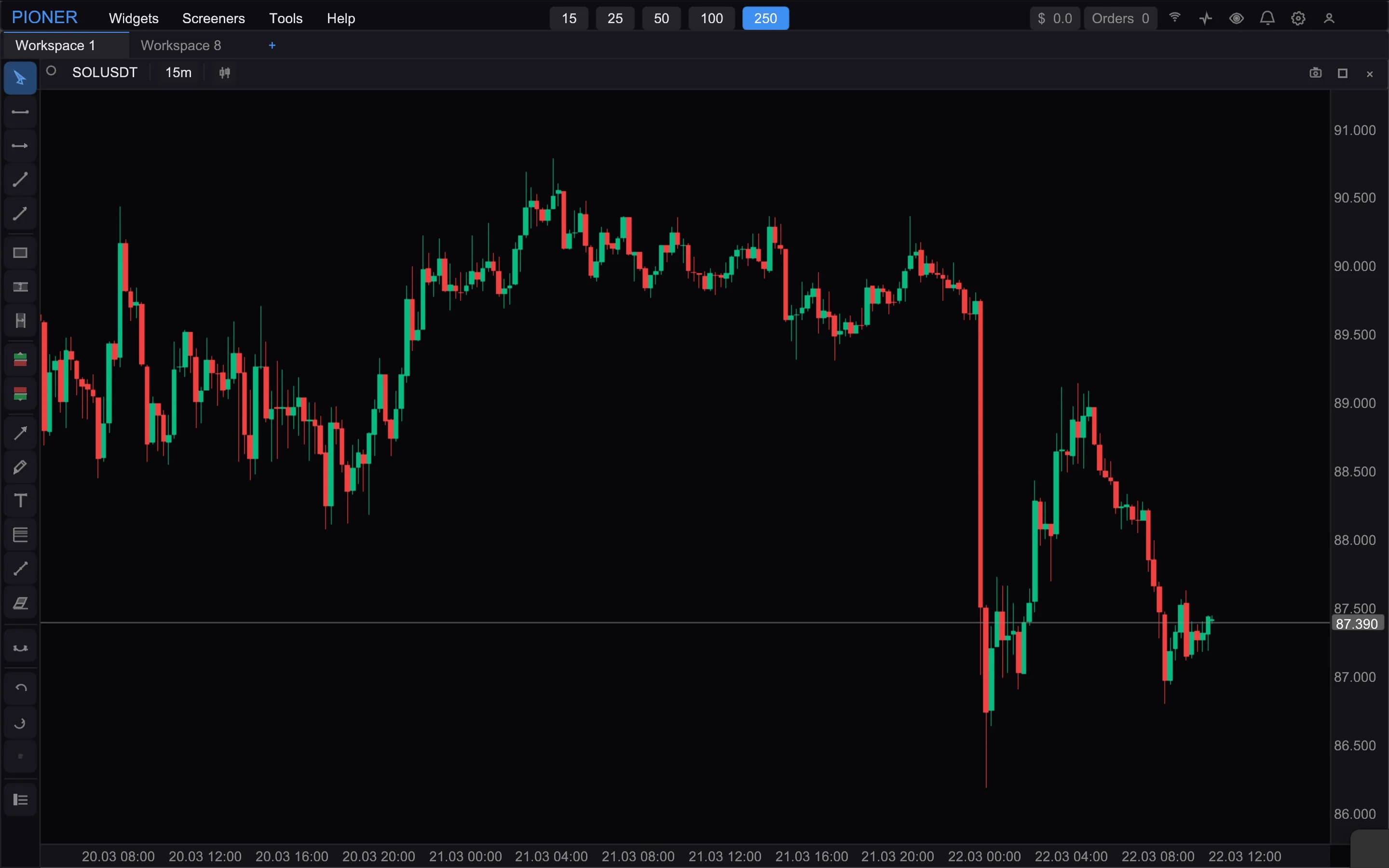Click the 88.000 price axis label

(1355, 540)
